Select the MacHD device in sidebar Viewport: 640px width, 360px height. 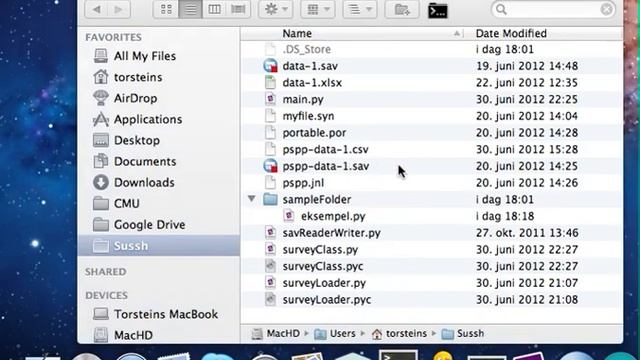pos(123,335)
